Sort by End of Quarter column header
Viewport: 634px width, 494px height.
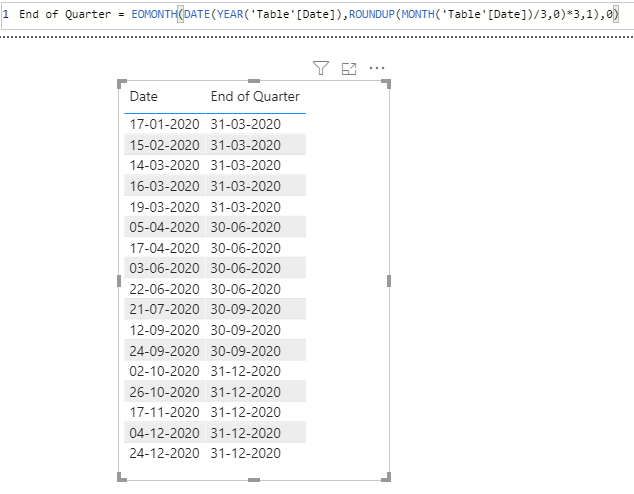(255, 97)
